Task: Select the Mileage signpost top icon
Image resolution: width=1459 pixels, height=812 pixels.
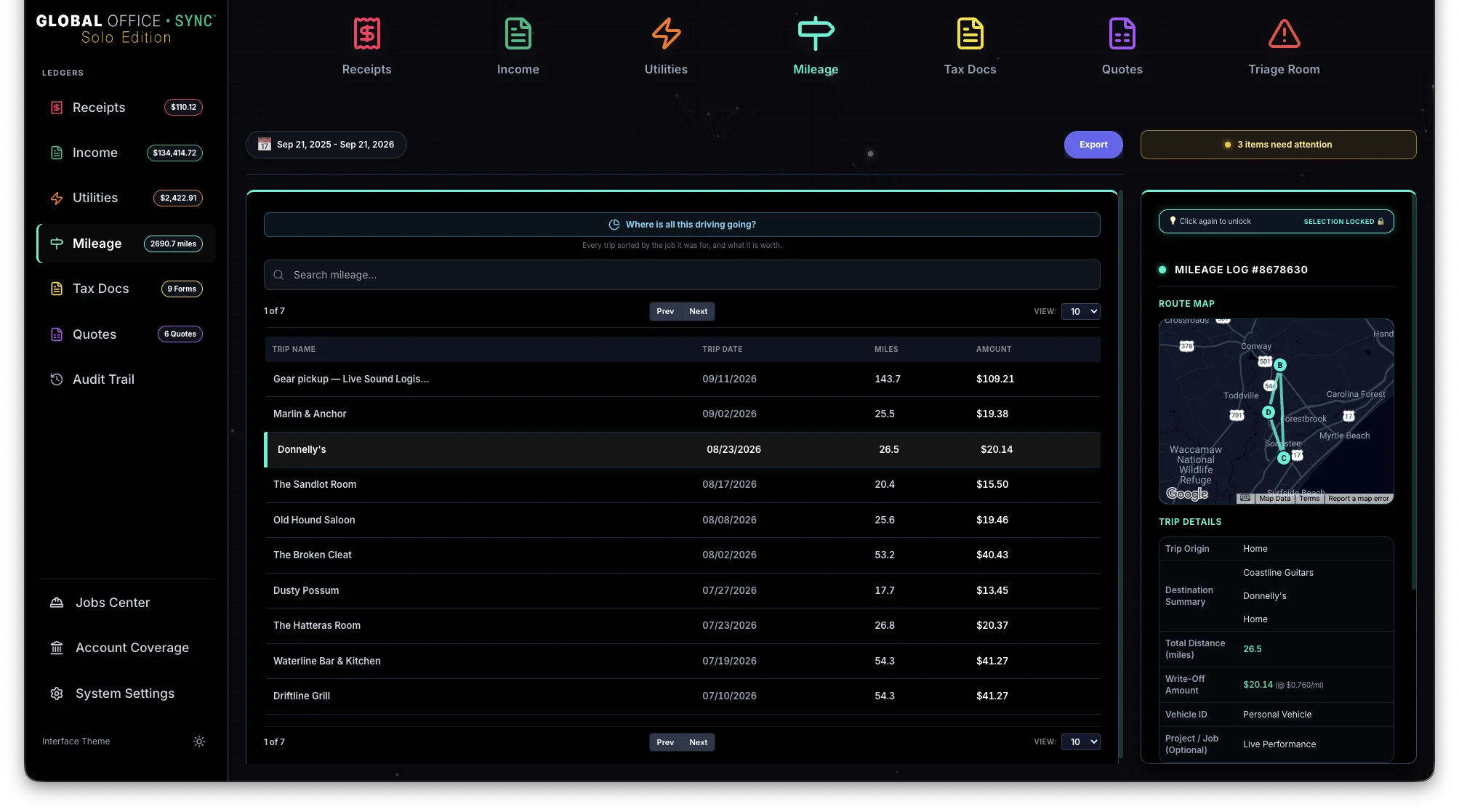Action: (816, 33)
